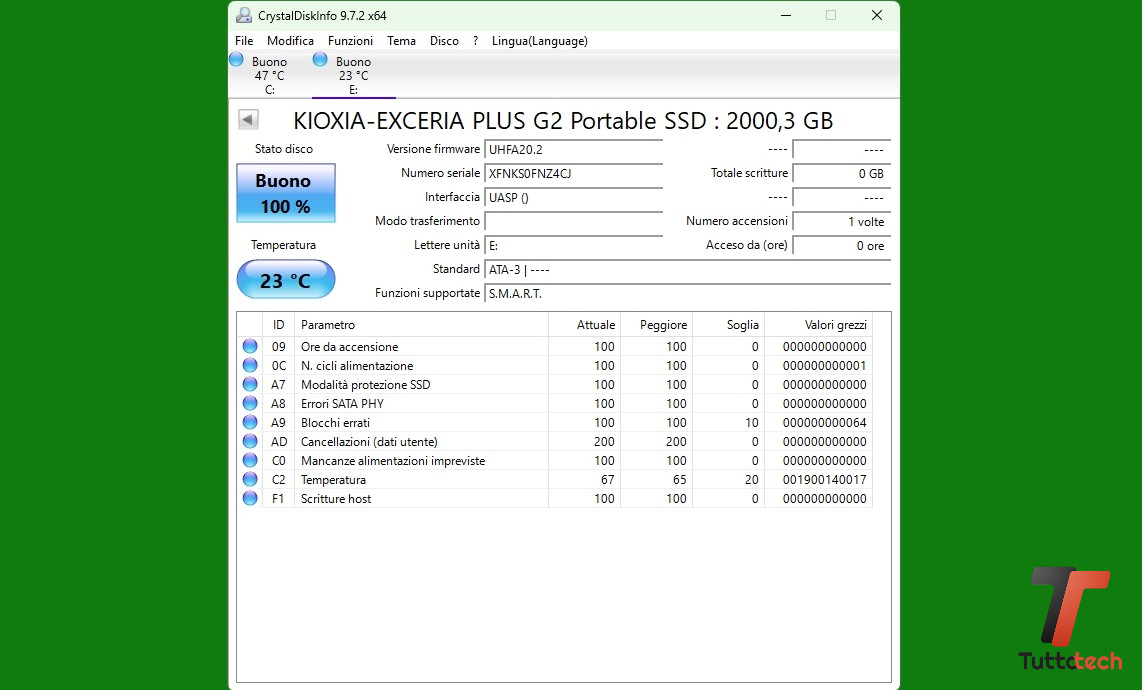Click the "Blocchi errati" parameter text
The image size is (1142, 690).
[x=336, y=423]
